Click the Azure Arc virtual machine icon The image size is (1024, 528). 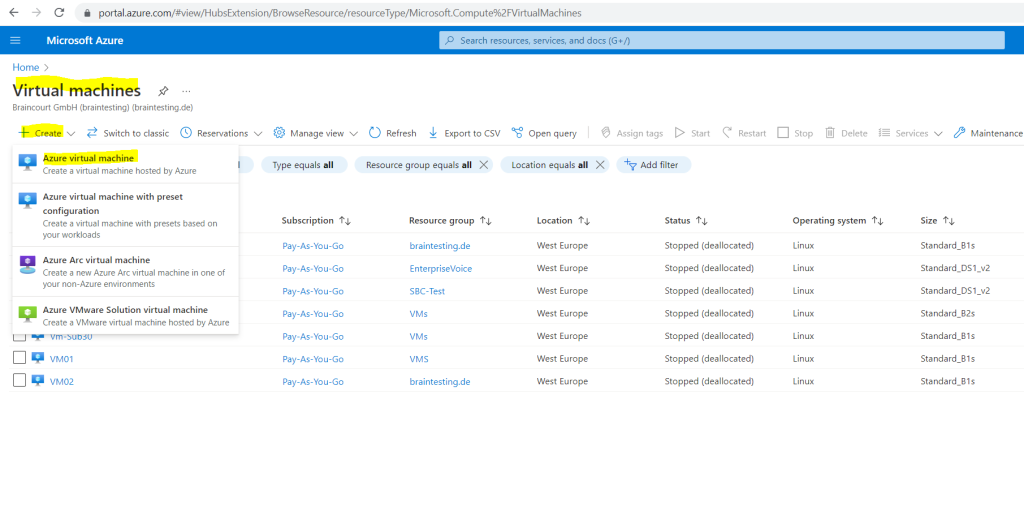(x=27, y=265)
